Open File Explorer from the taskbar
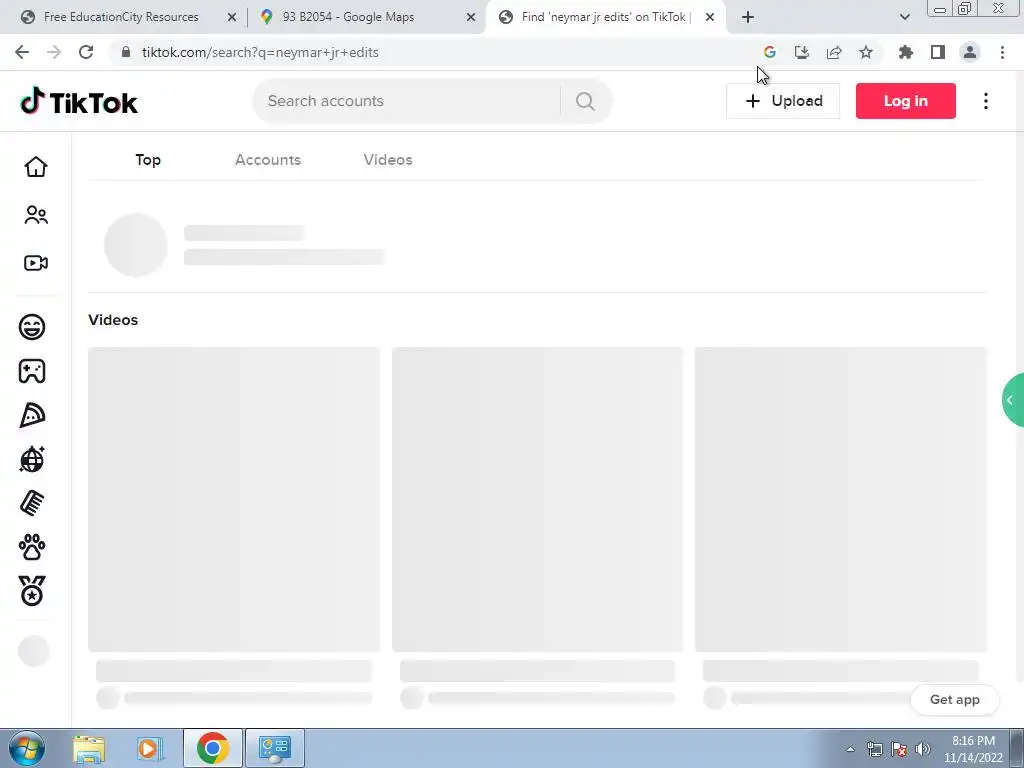Viewport: 1024px width, 768px height. click(89, 749)
